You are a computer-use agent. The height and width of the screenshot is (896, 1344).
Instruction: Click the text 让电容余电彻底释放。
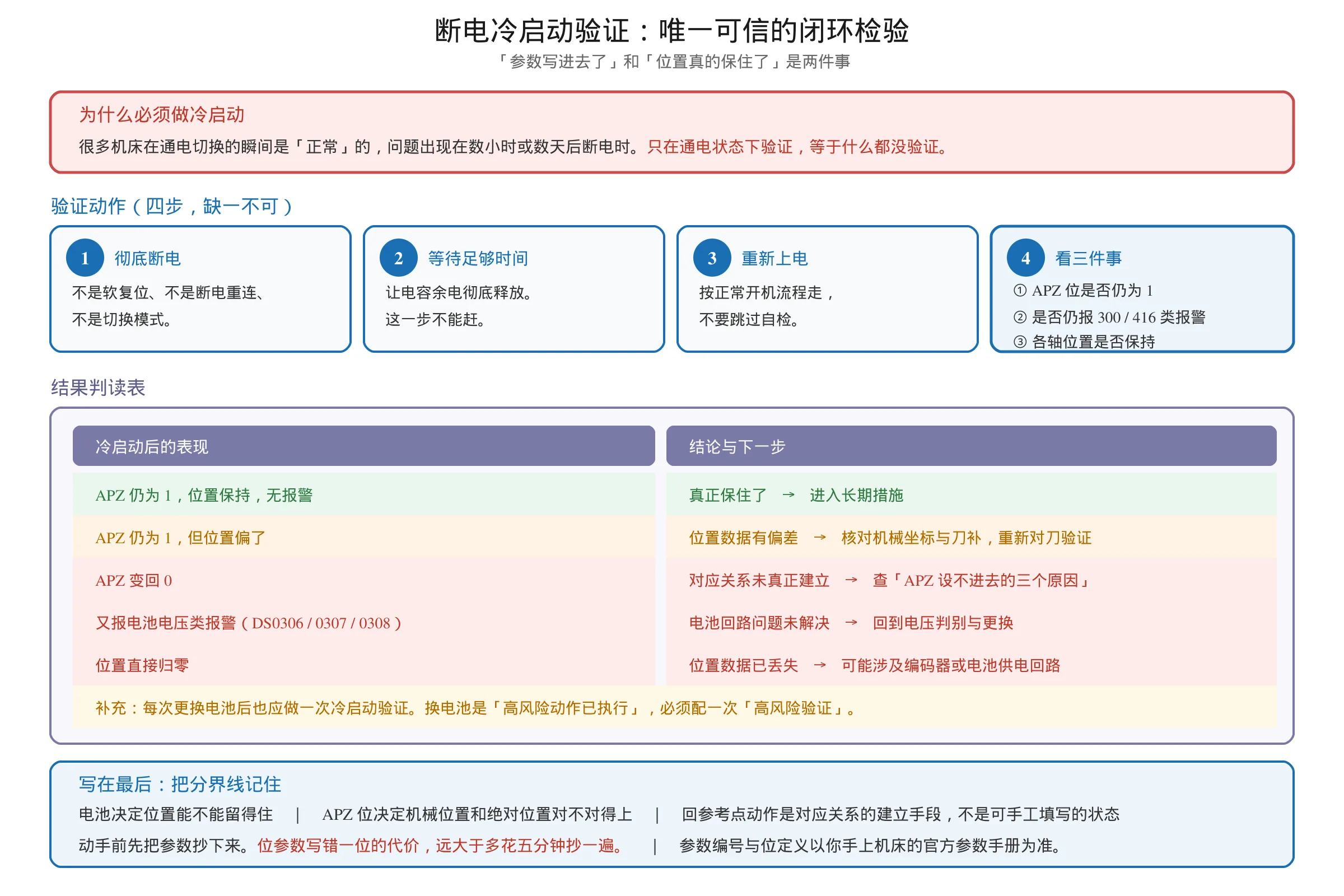pyautogui.click(x=460, y=292)
